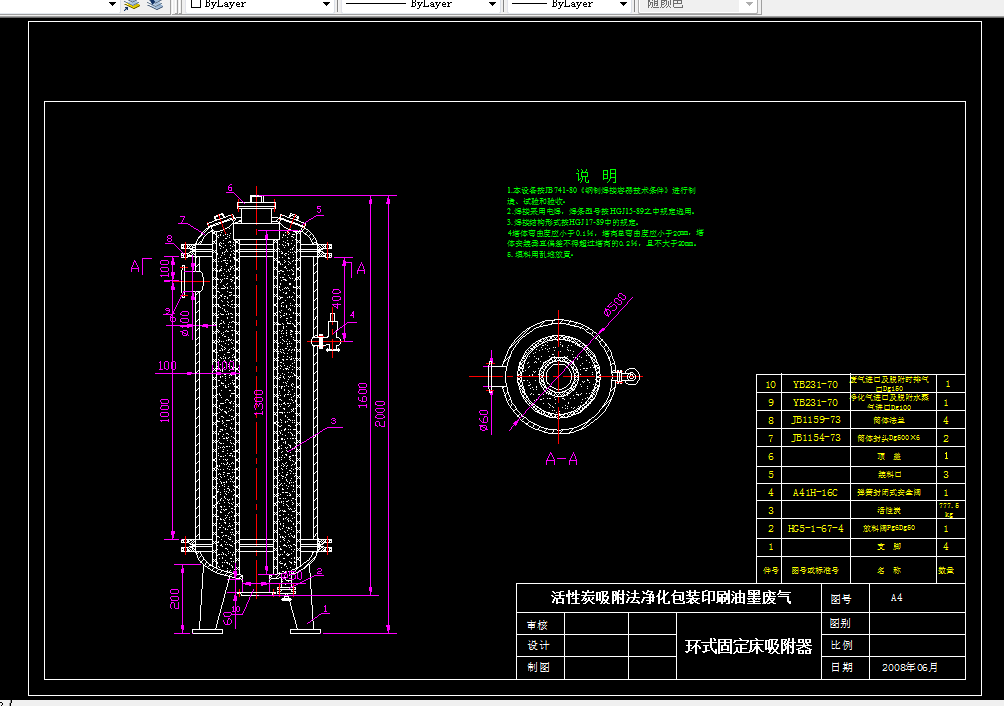The height and width of the screenshot is (706, 1004).
Task: Select the 400 dimension near safety valve
Action: coord(336,298)
